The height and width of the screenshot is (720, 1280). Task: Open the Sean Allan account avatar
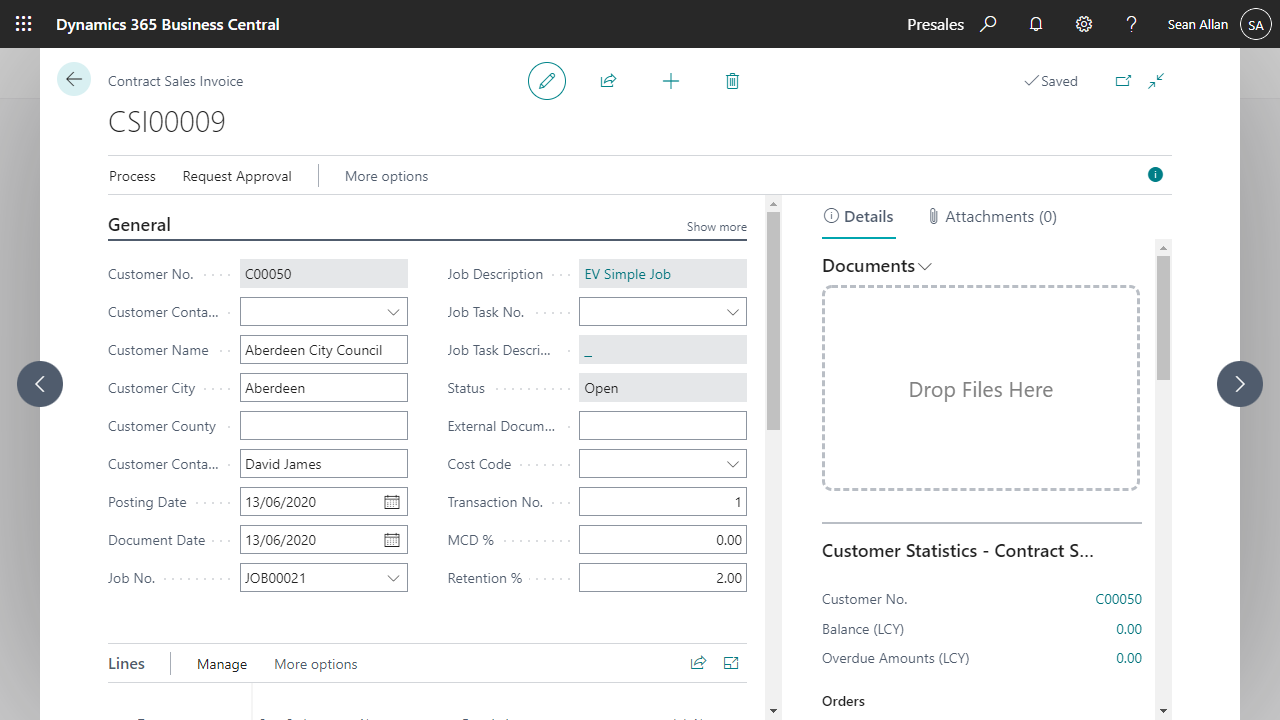pyautogui.click(x=1256, y=24)
